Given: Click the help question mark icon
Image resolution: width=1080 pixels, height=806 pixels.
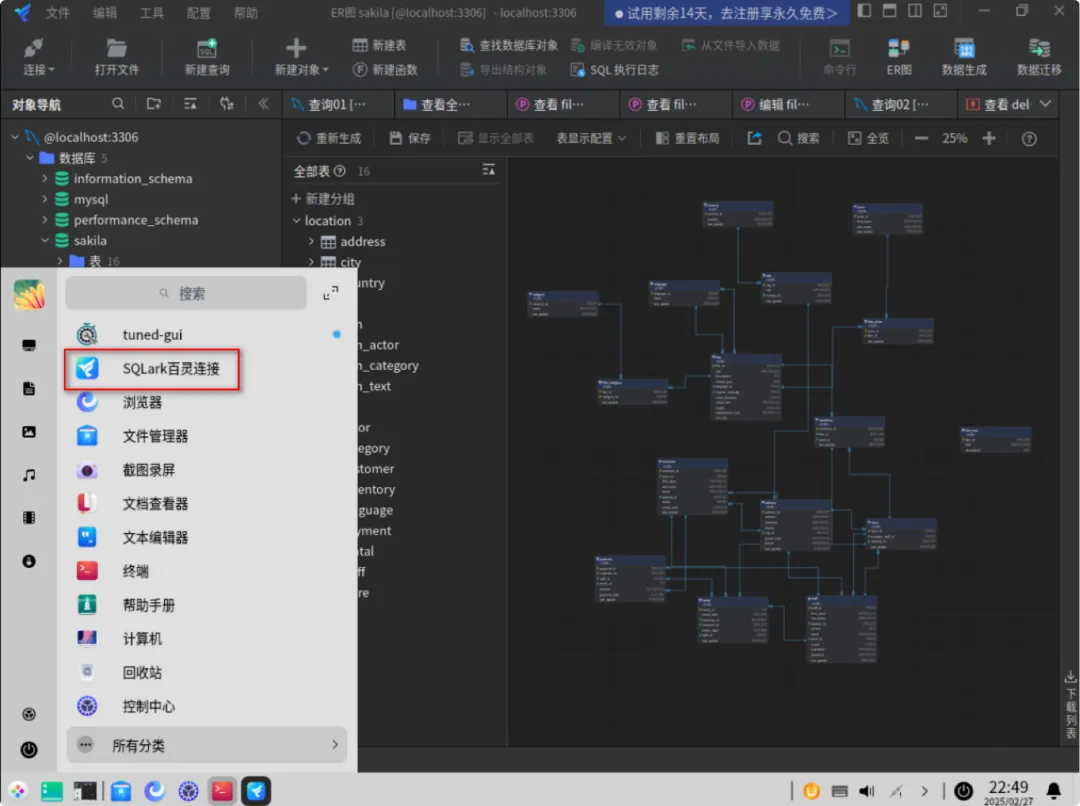Looking at the screenshot, I should pyautogui.click(x=1029, y=139).
